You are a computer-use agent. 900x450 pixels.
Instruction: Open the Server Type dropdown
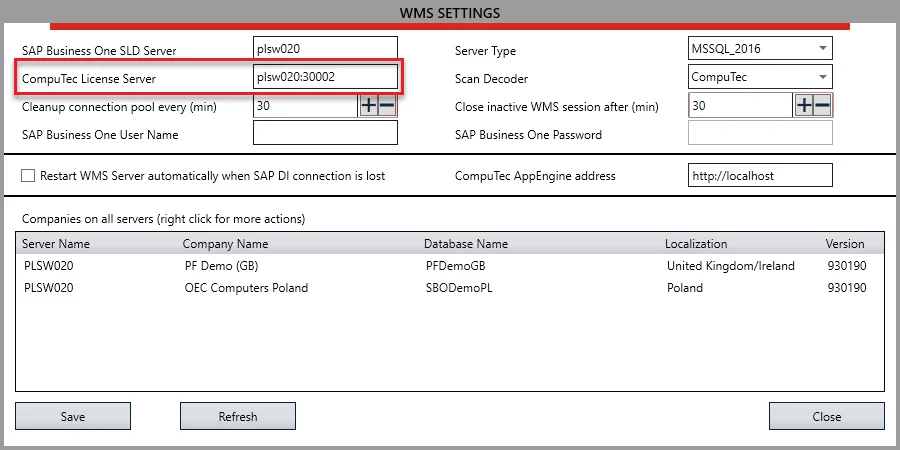coord(759,48)
